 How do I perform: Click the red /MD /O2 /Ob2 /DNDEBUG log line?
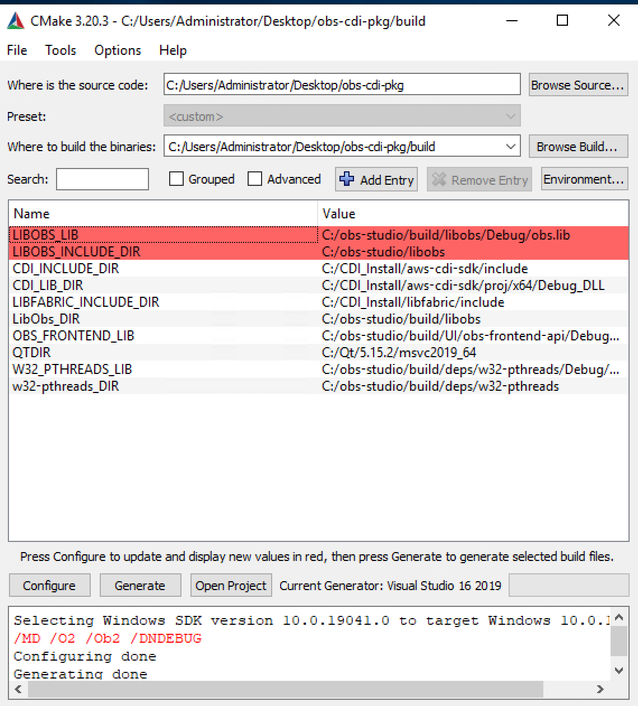108,638
